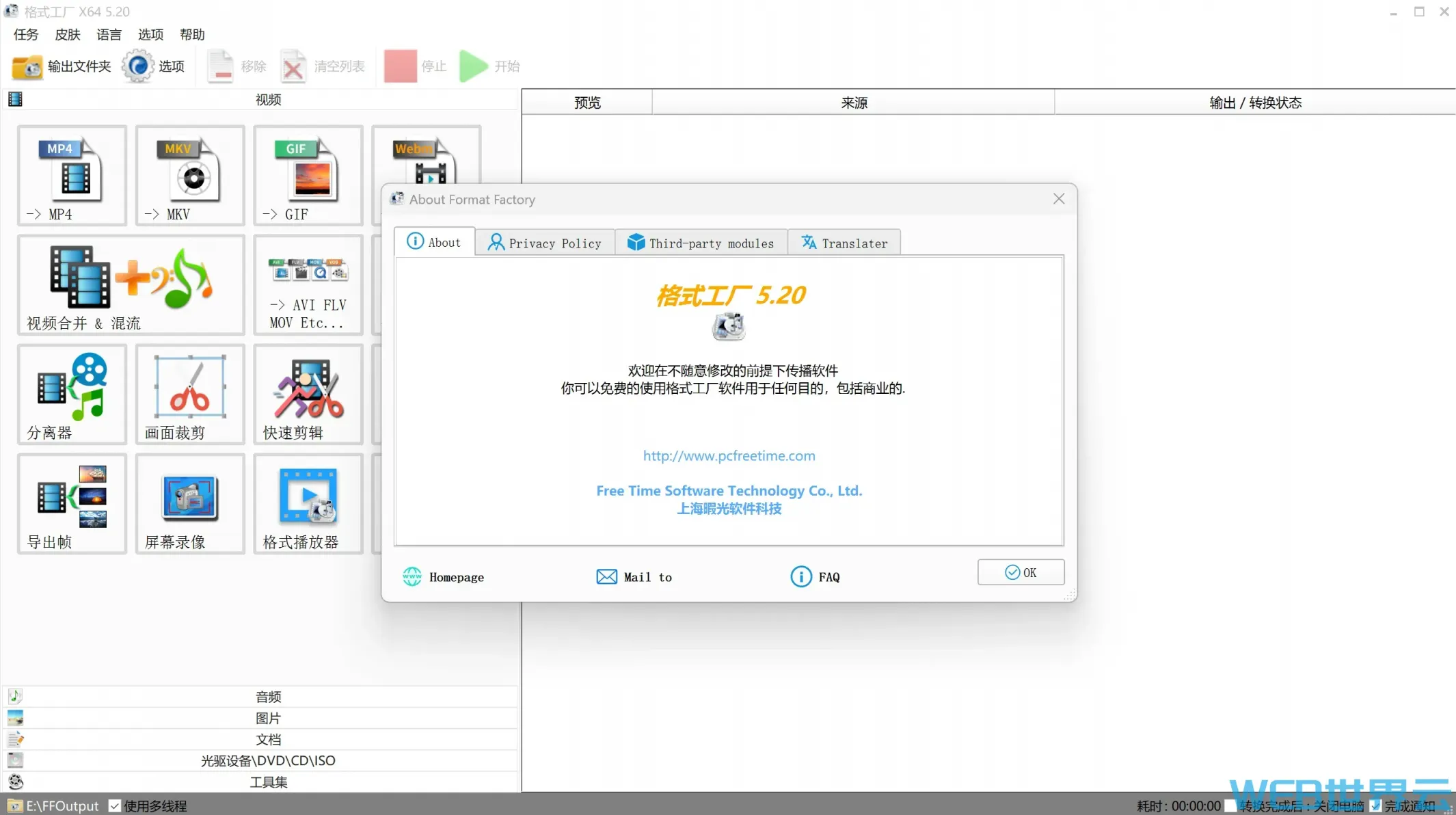1456x815 pixels.
Task: Open the http://www.pcfreetime.com link
Action: (729, 455)
